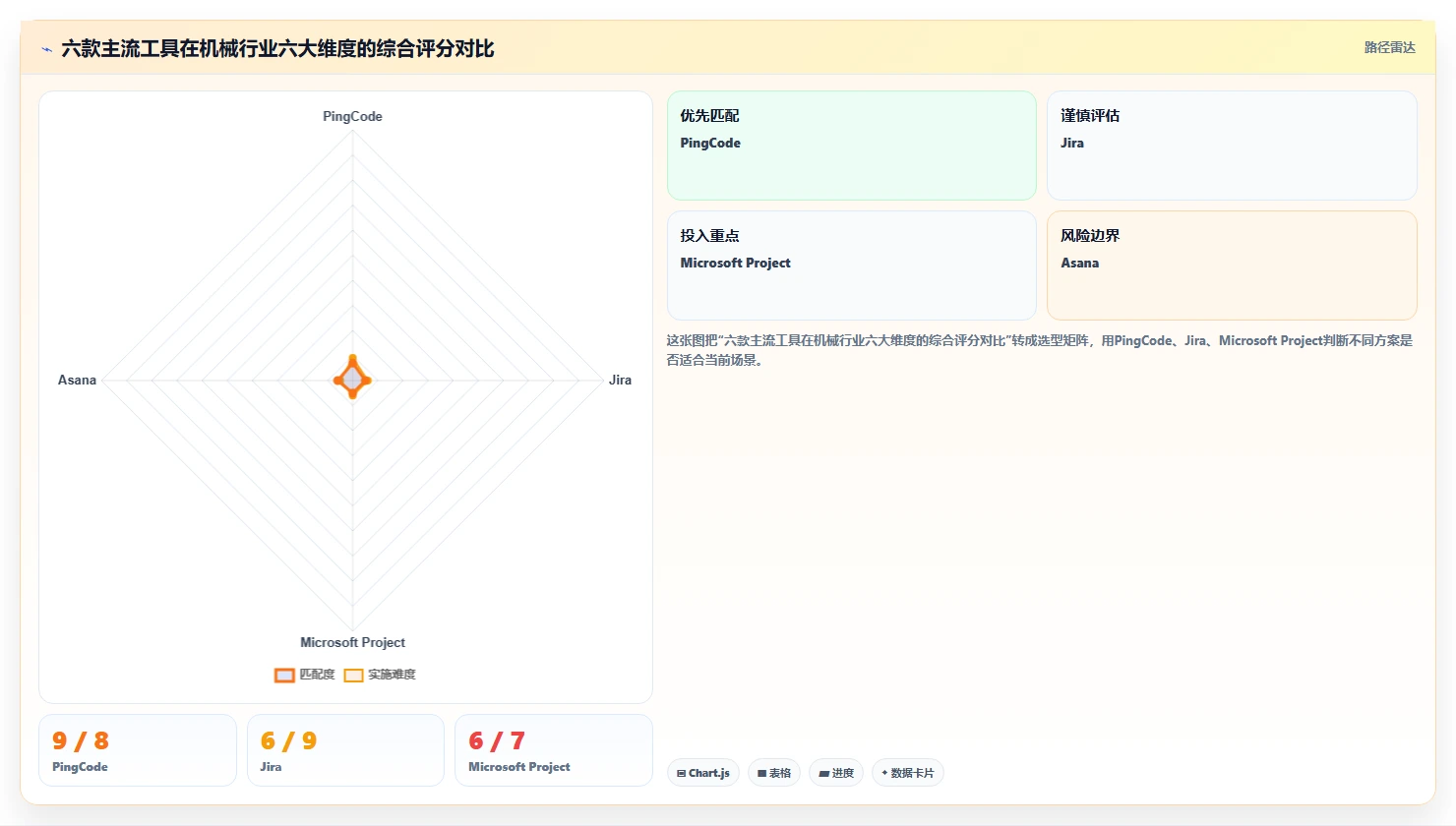Click the Asana axis label on radar
The width and height of the screenshot is (1456, 826).
click(77, 380)
